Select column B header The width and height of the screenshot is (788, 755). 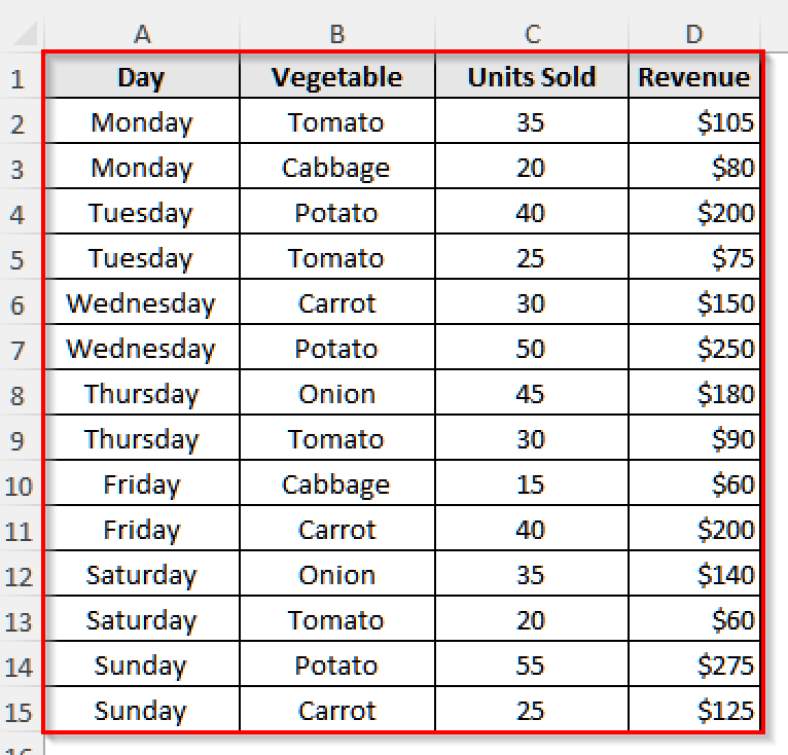tap(337, 34)
